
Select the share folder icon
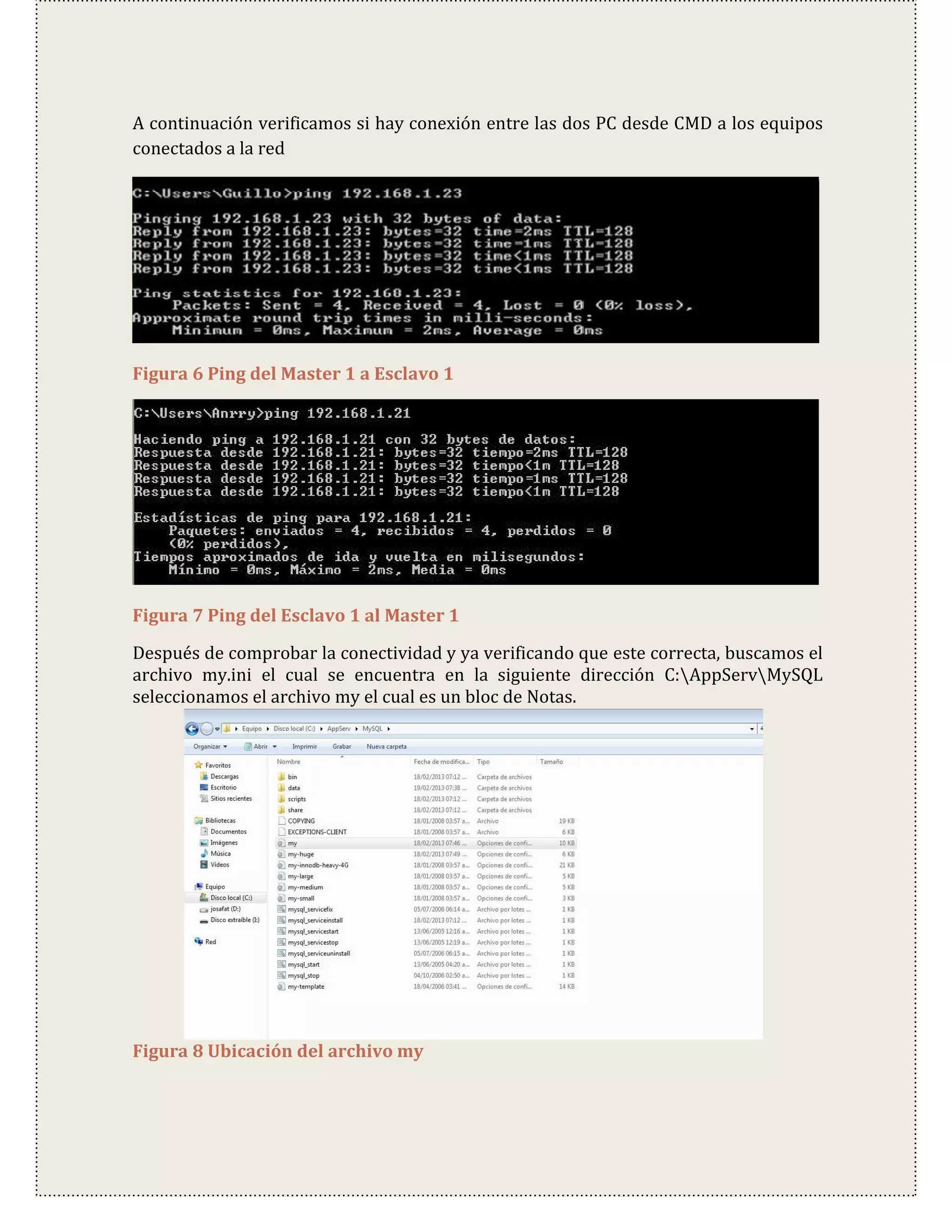pyautogui.click(x=281, y=809)
